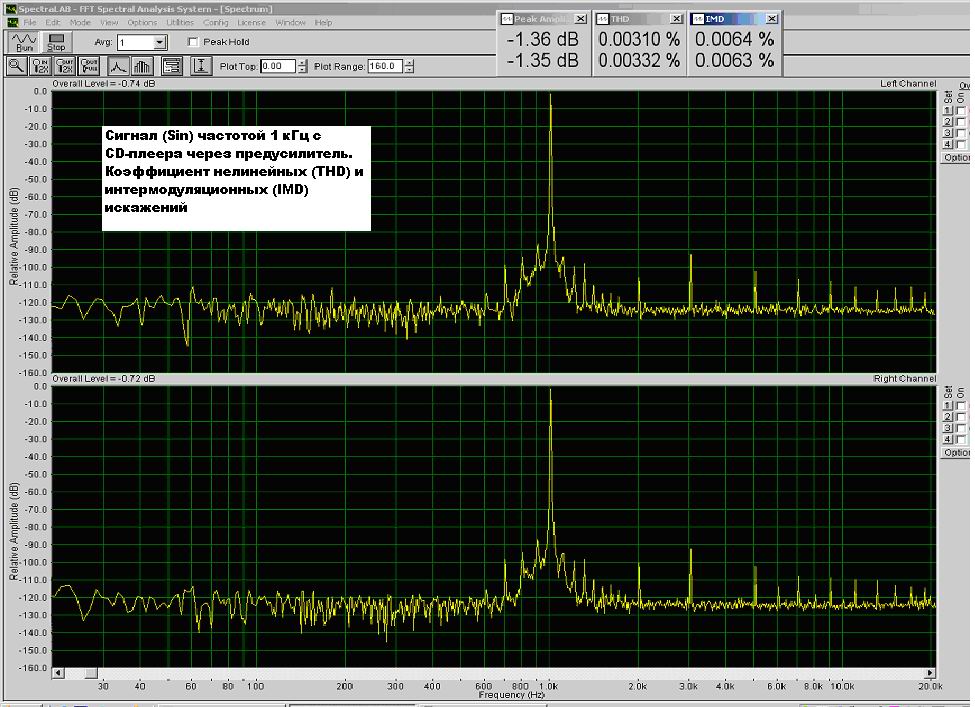This screenshot has height=707, width=975.
Task: Click the Plot Top spinner arrows
Action: coord(302,66)
